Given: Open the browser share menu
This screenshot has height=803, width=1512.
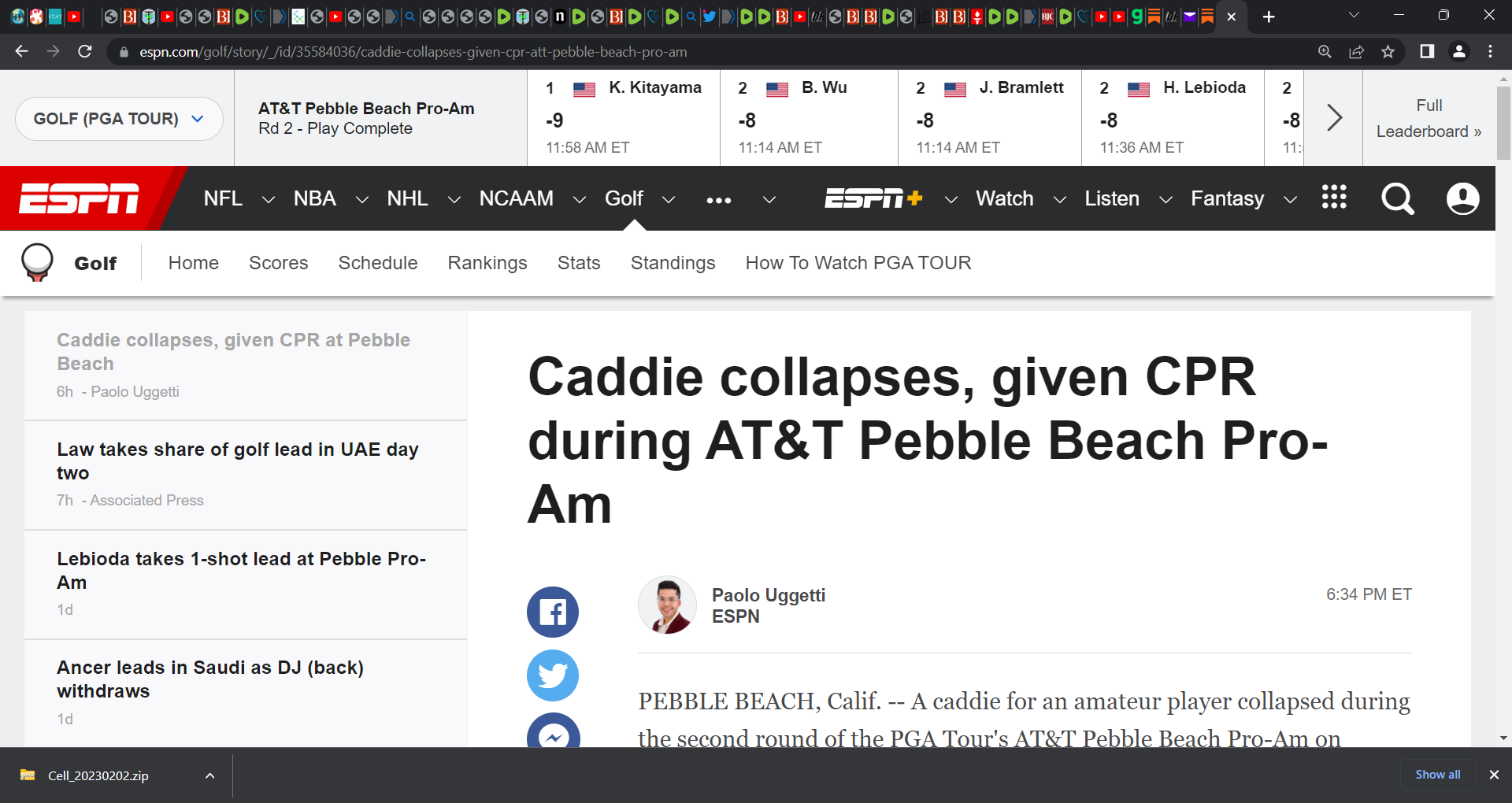Looking at the screenshot, I should click(1356, 51).
